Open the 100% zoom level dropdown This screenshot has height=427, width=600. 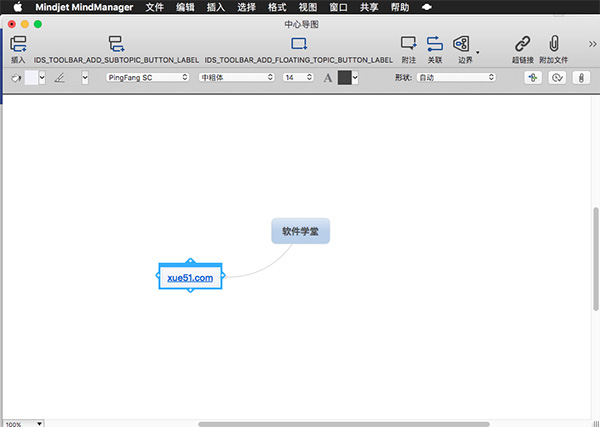click(x=23, y=424)
